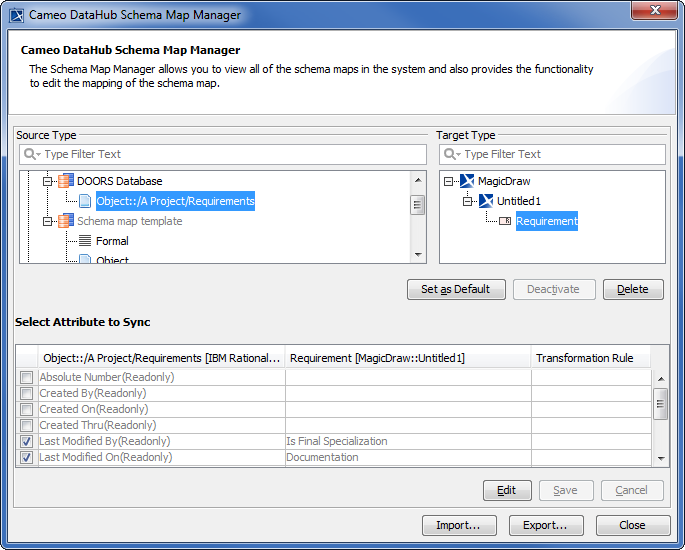Image resolution: width=685 pixels, height=550 pixels.
Task: Click the Untitled1 project icon
Action: tap(486, 201)
